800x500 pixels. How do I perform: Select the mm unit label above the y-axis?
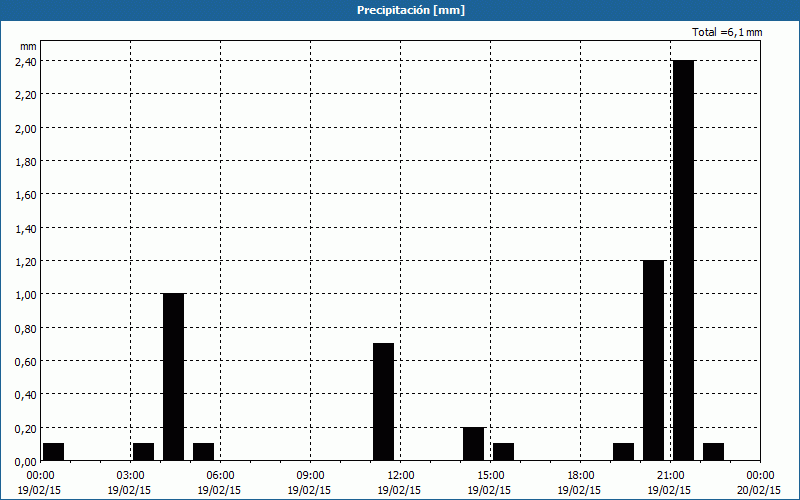pos(28,46)
